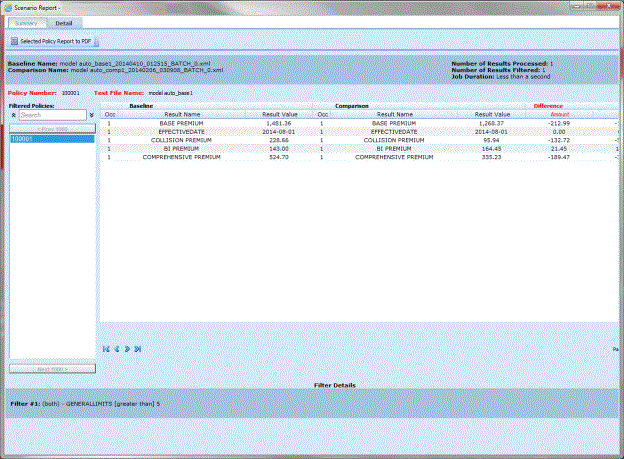Click the Difference Amount column header
The height and width of the screenshot is (459, 624).
[x=560, y=114]
